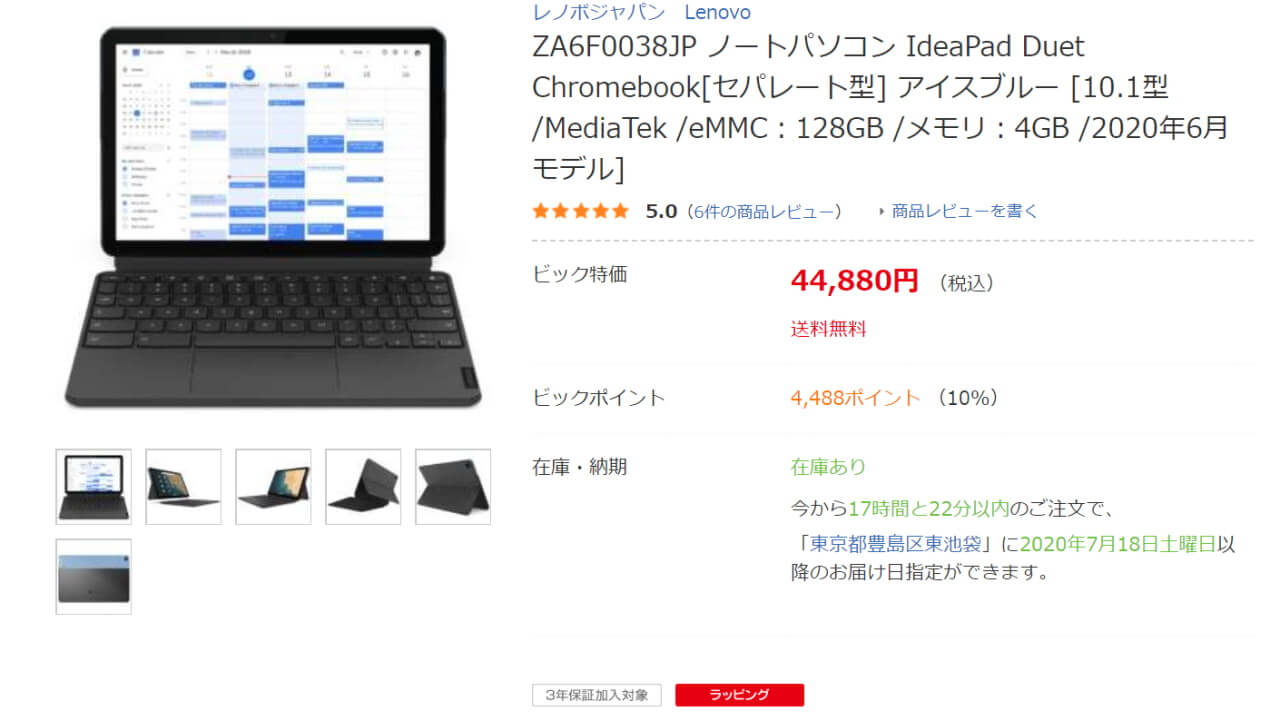
Task: Open the 6件の商品レビュー link
Action: (x=765, y=211)
